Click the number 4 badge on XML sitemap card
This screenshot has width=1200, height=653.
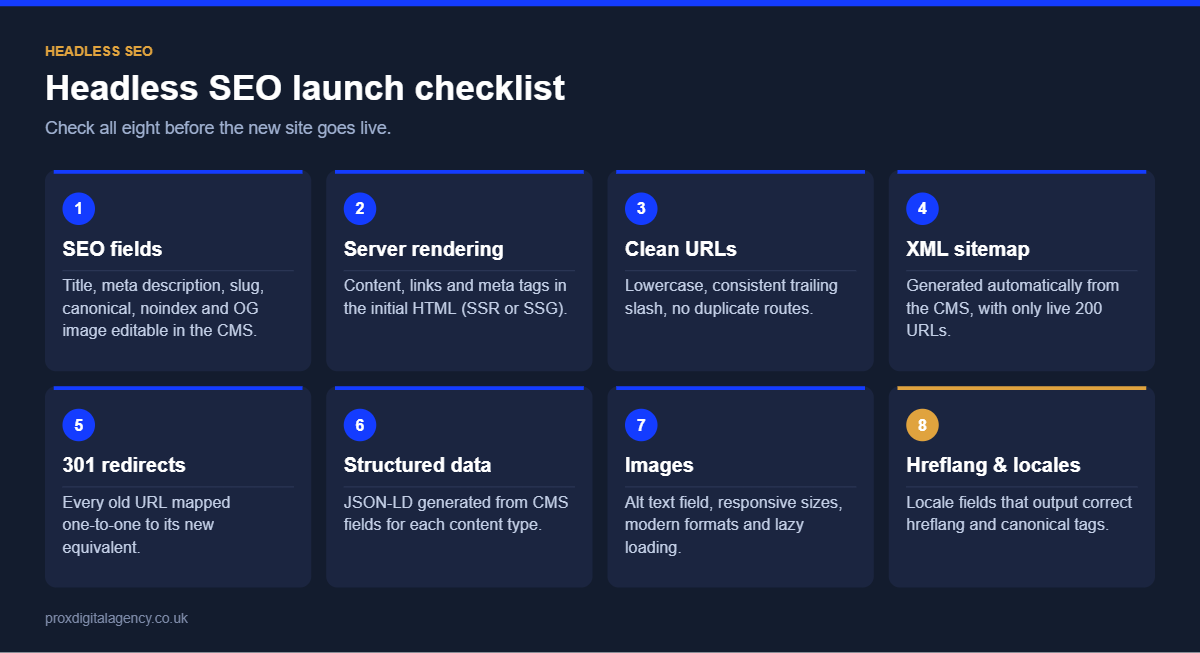[x=922, y=209]
